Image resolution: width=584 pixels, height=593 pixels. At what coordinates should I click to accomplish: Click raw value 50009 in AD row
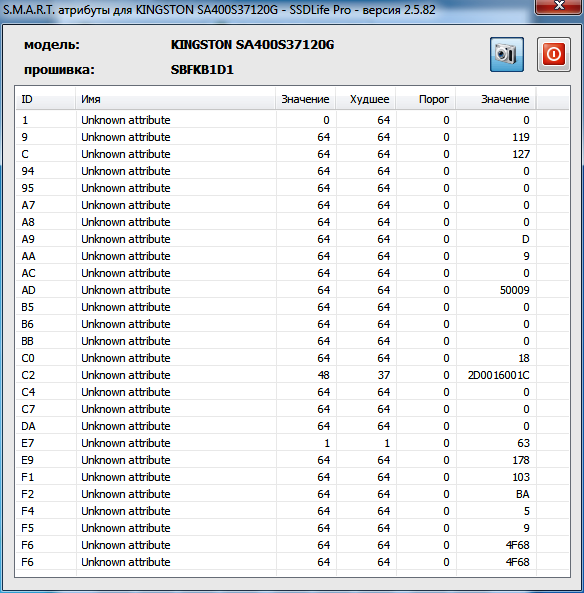[x=514, y=290]
